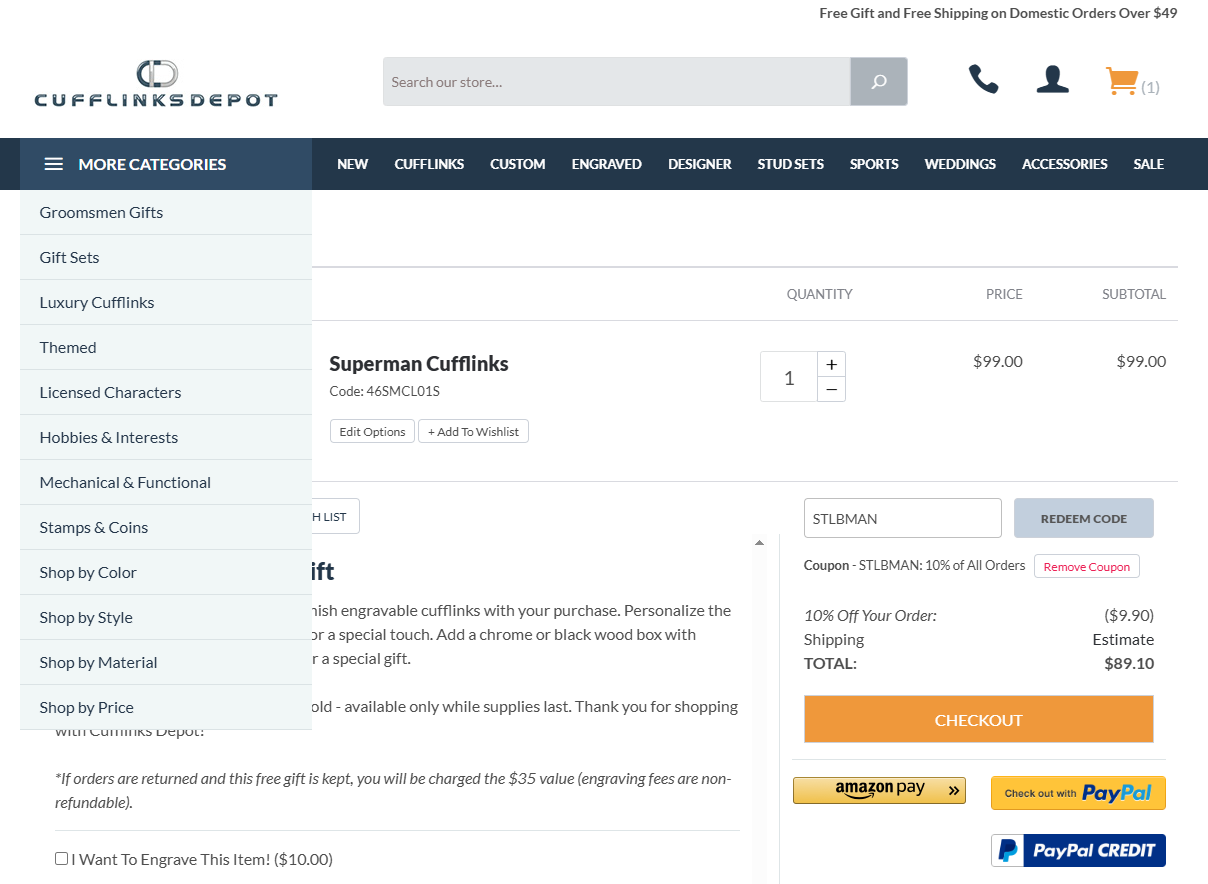Click the ($9.90) discount amount
The height and width of the screenshot is (884, 1208).
[x=1129, y=615]
